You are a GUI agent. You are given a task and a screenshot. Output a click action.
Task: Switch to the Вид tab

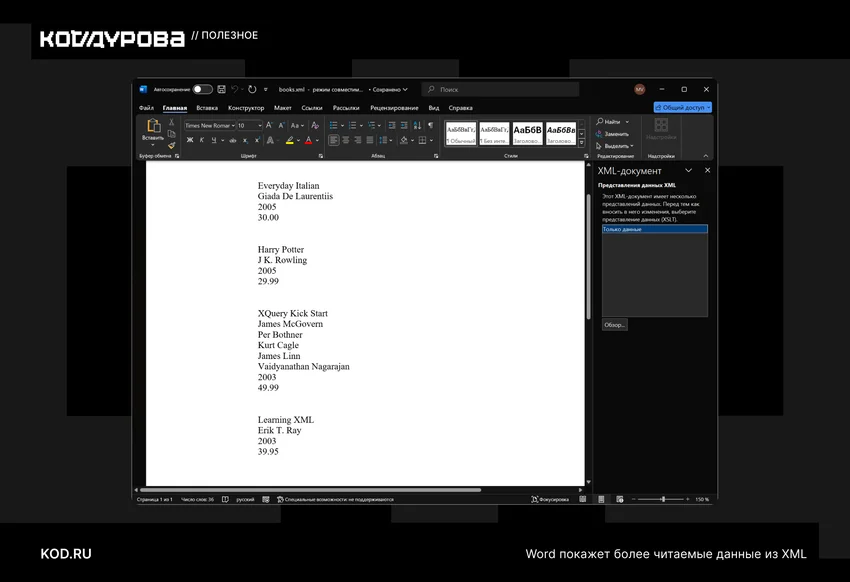tap(434, 108)
